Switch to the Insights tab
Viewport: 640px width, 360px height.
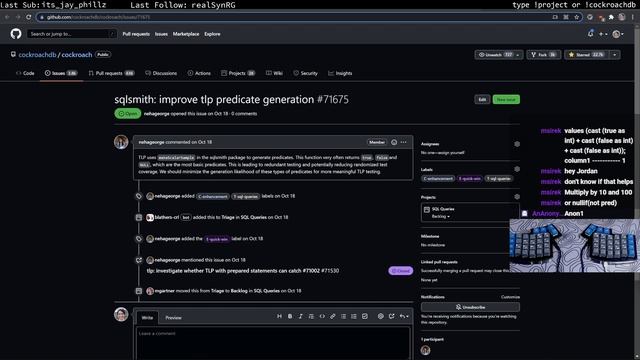tap(340, 73)
